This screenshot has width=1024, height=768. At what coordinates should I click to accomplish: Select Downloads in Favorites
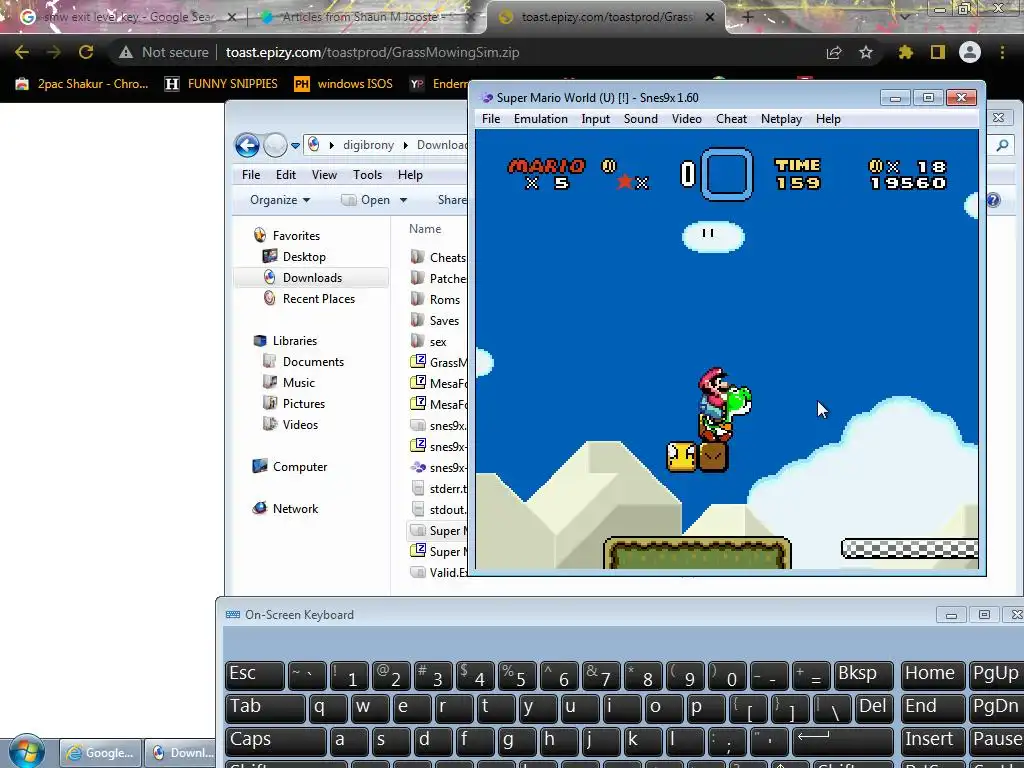point(311,278)
